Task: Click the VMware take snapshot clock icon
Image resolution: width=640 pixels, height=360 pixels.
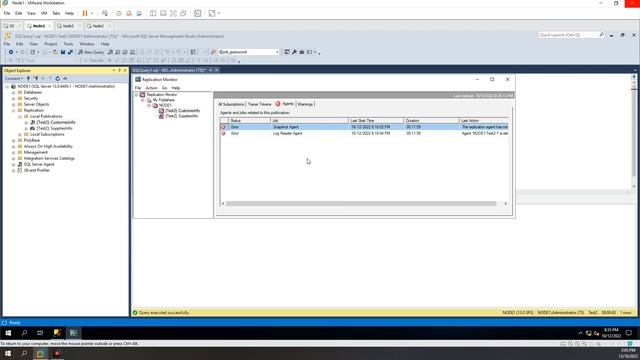Action: 119,13
